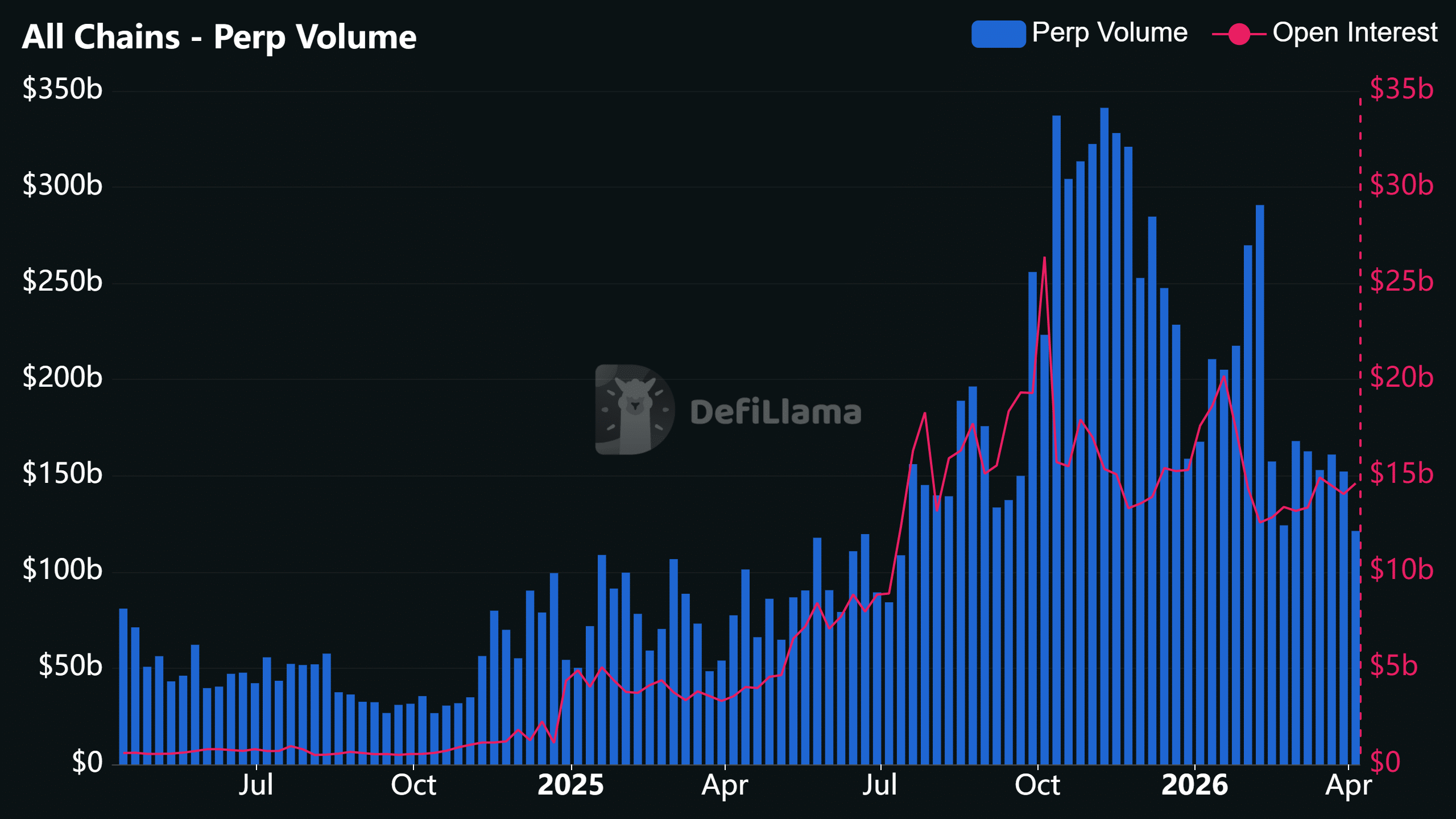Screen dimensions: 1456x819
Task: Click the rightmost Apr x-axis label
Action: [x=1348, y=785]
